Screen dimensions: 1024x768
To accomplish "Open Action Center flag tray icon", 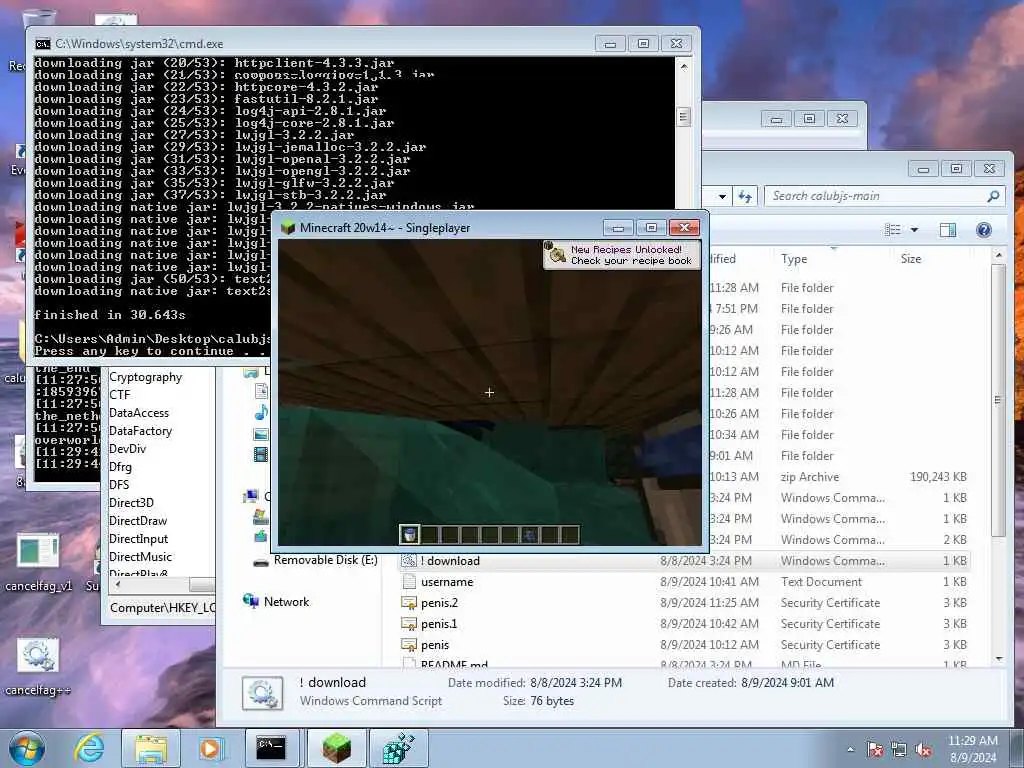I will (875, 750).
